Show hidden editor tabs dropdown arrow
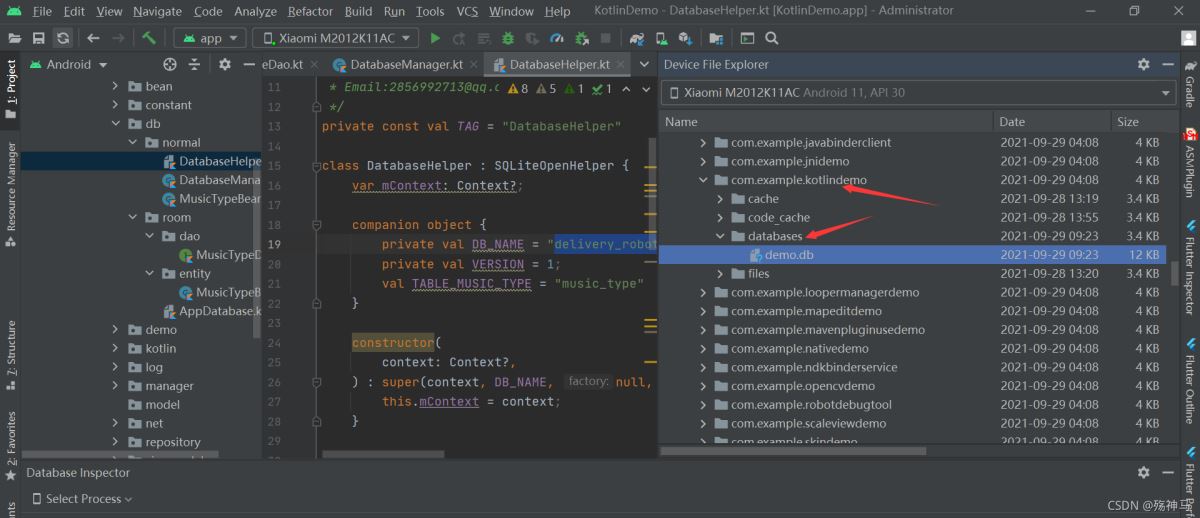This screenshot has height=518, width=1200. [x=646, y=64]
